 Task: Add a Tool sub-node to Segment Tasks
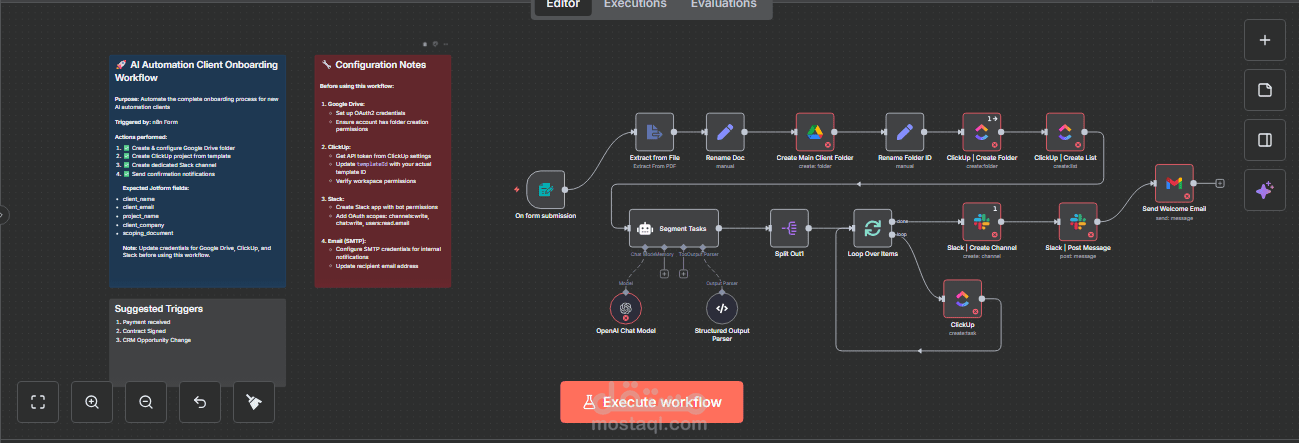click(683, 275)
